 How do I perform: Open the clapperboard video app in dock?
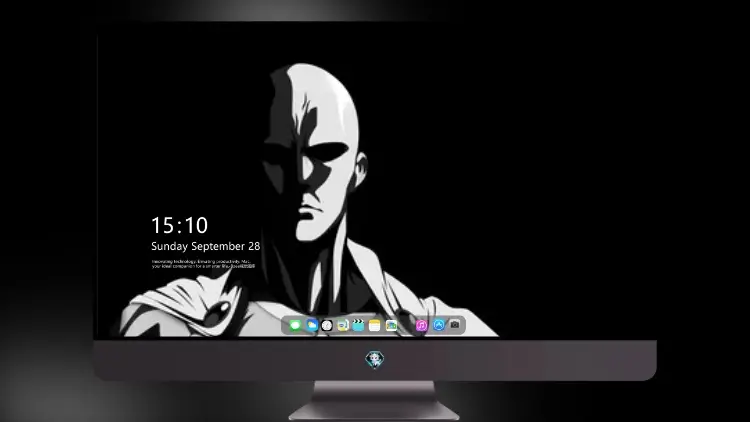358,325
